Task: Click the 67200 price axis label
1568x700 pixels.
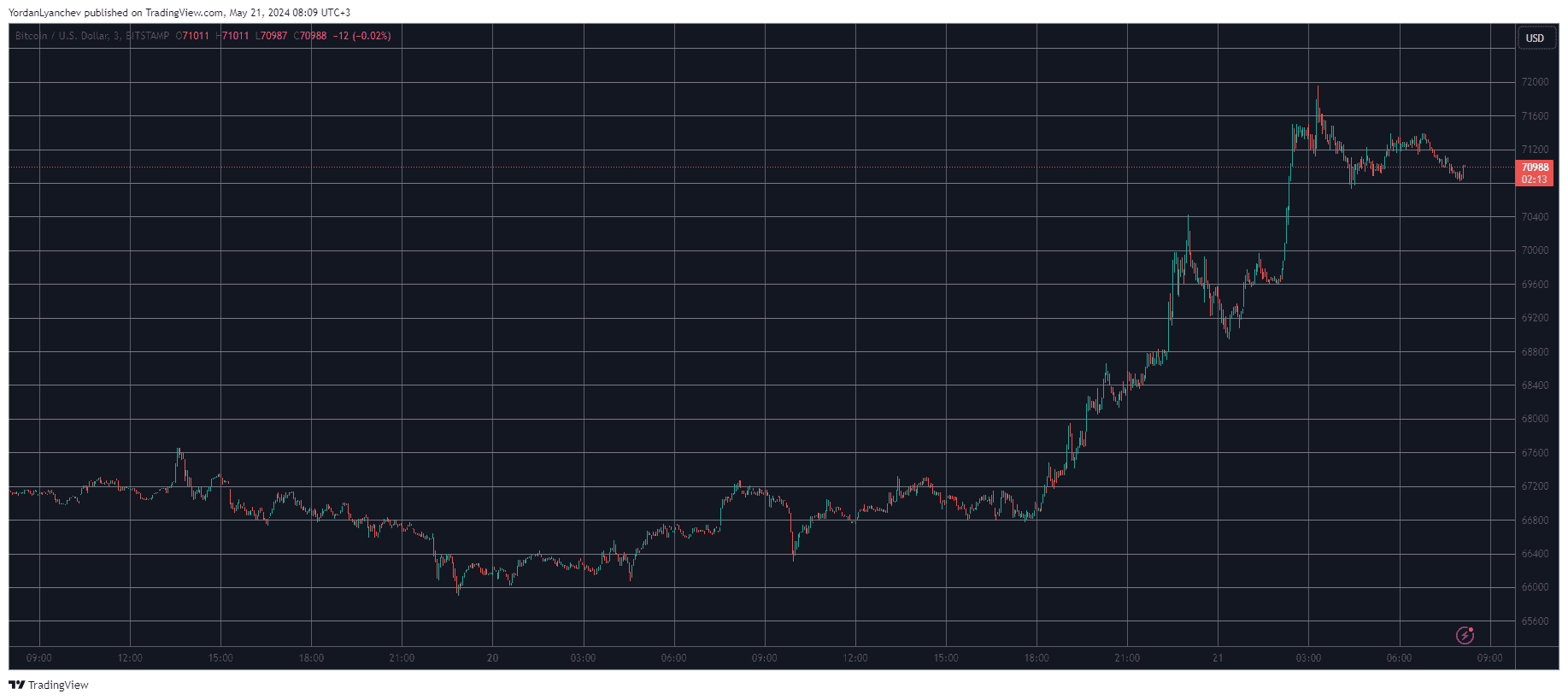Action: [x=1535, y=486]
